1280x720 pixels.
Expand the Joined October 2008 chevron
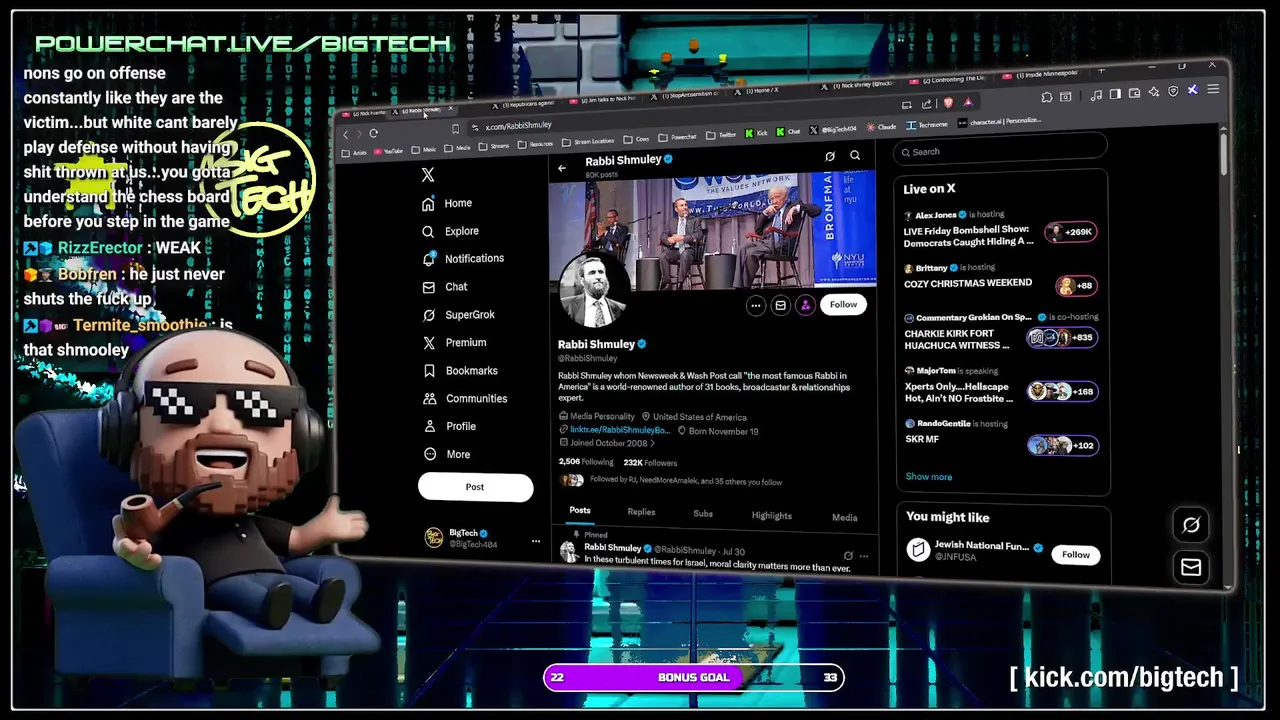(x=653, y=443)
